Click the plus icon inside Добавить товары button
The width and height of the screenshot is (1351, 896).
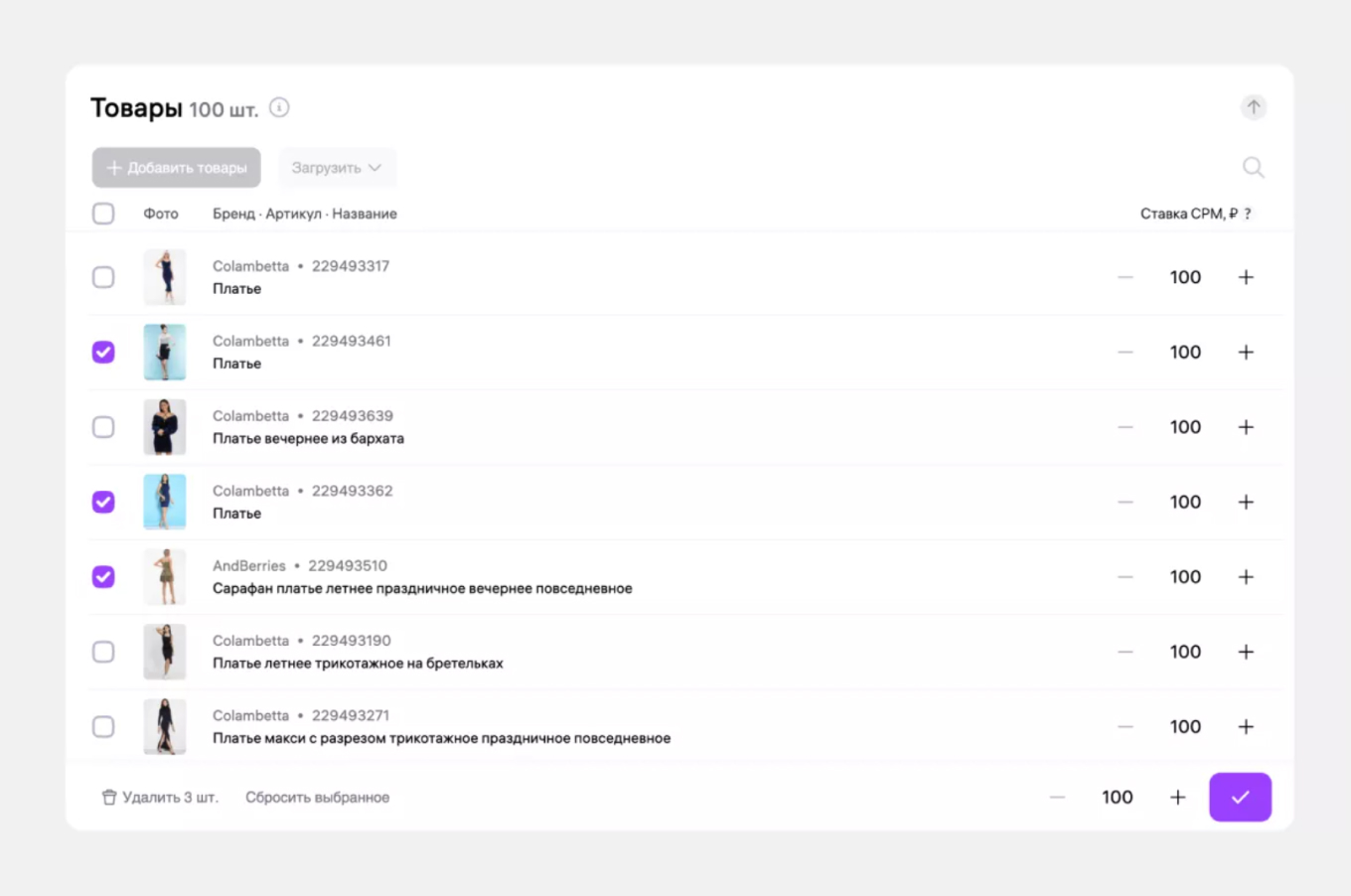coord(114,167)
